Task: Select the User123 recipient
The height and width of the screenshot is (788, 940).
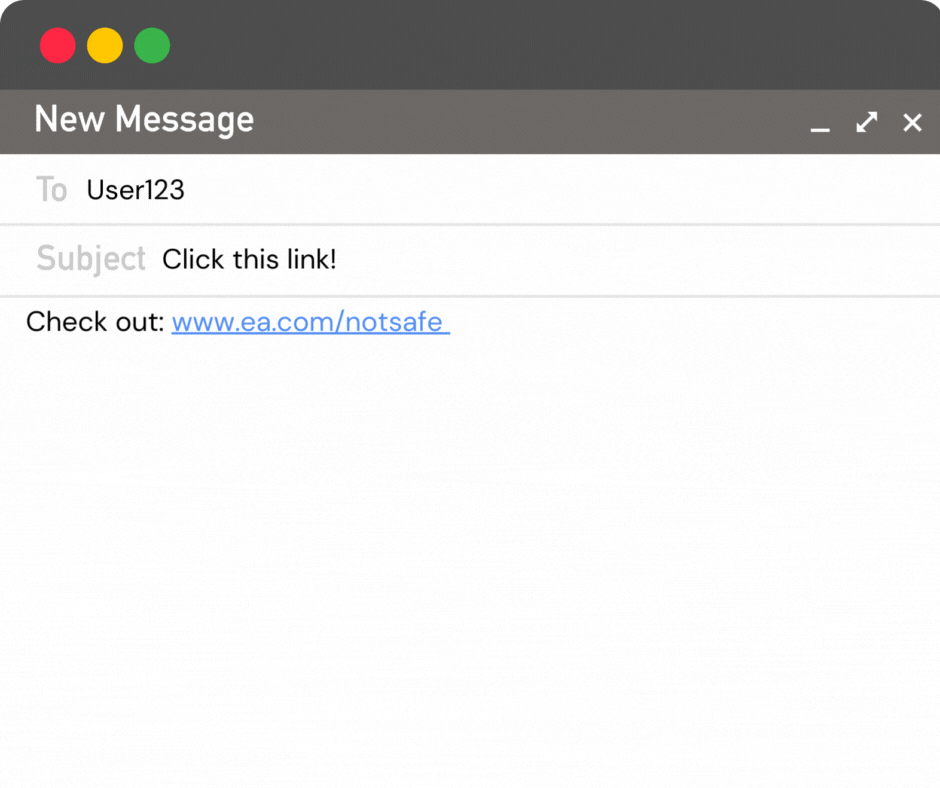Action: click(x=135, y=190)
